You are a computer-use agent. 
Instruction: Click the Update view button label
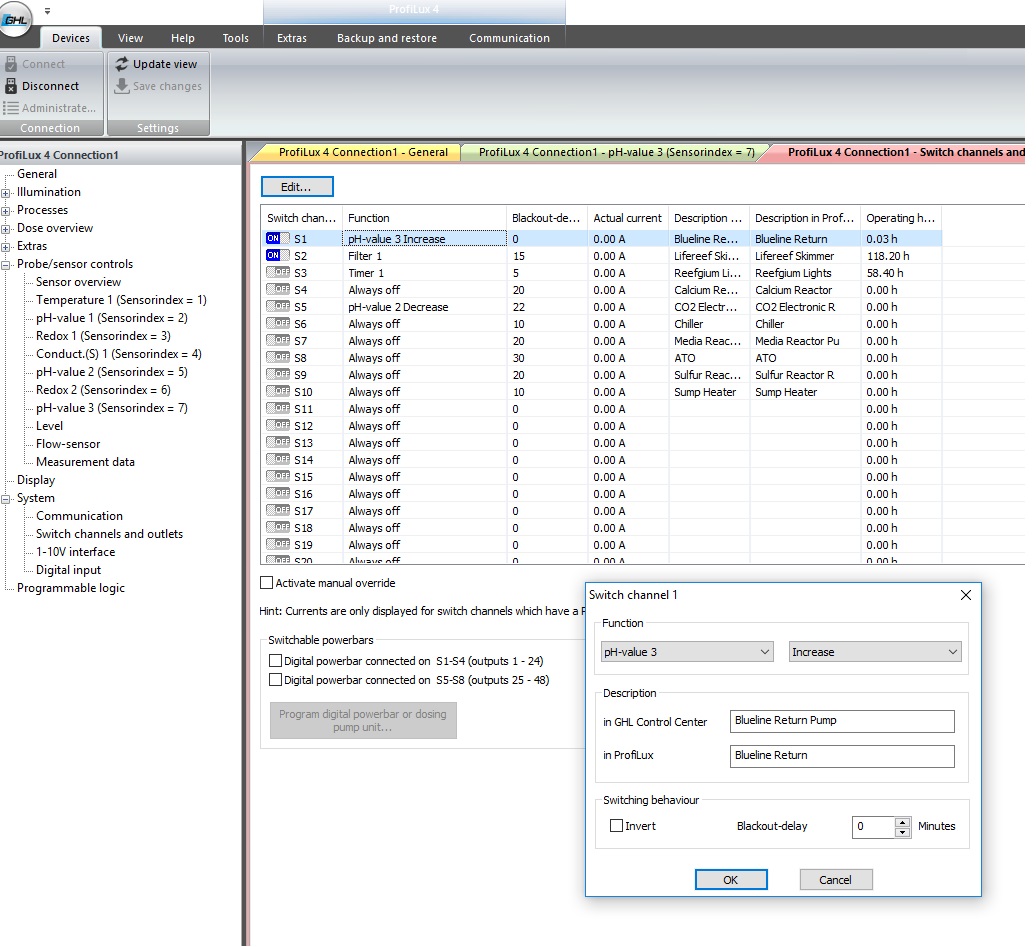pyautogui.click(x=165, y=64)
